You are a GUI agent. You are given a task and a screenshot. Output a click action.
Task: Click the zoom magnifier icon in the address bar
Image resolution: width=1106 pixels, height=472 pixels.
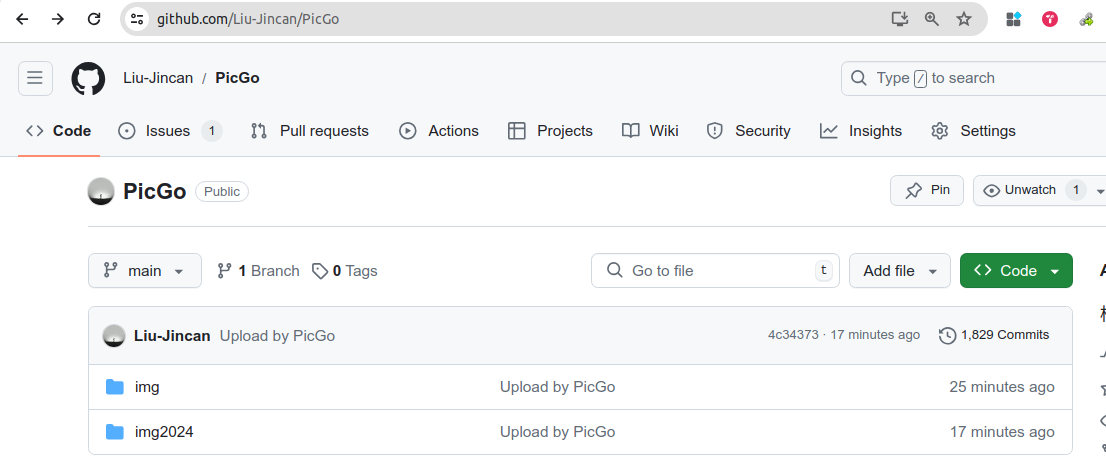[932, 19]
